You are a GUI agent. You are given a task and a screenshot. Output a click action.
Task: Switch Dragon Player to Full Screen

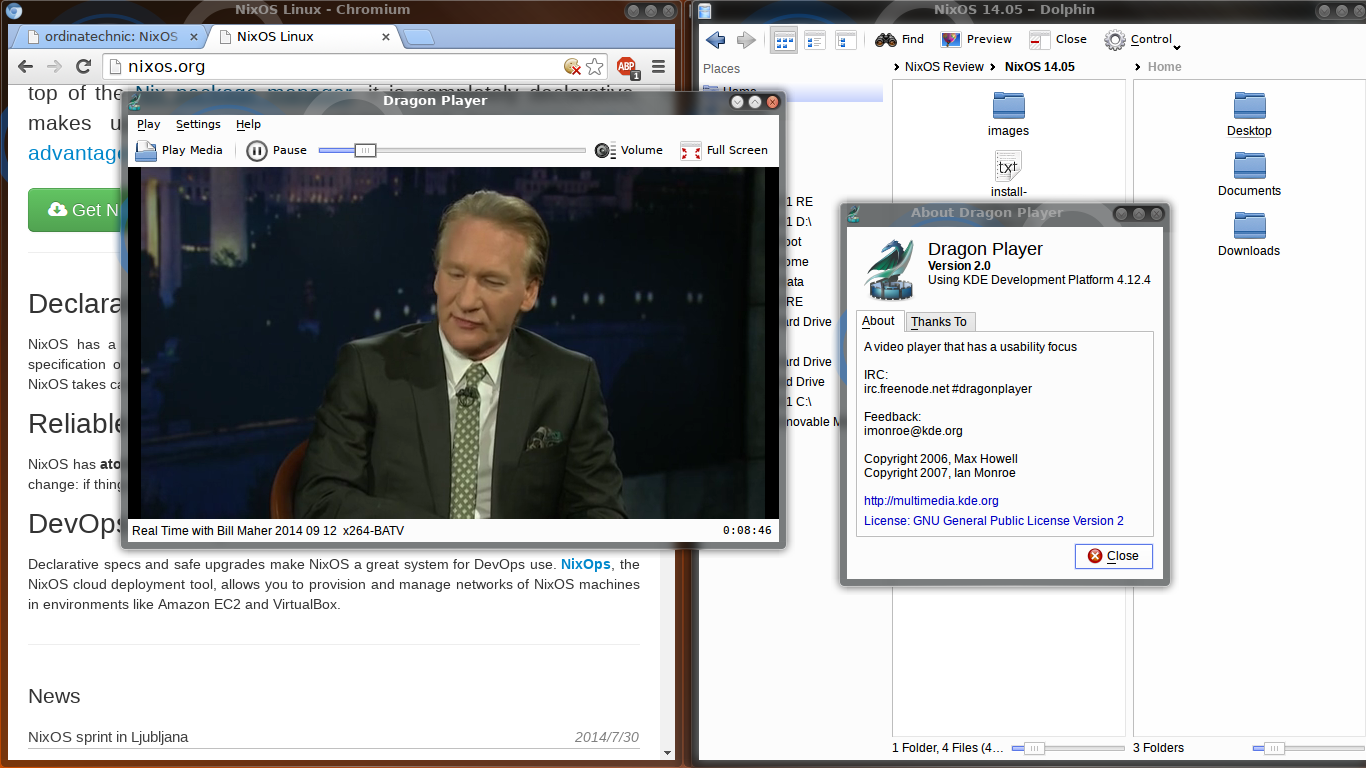(x=724, y=151)
